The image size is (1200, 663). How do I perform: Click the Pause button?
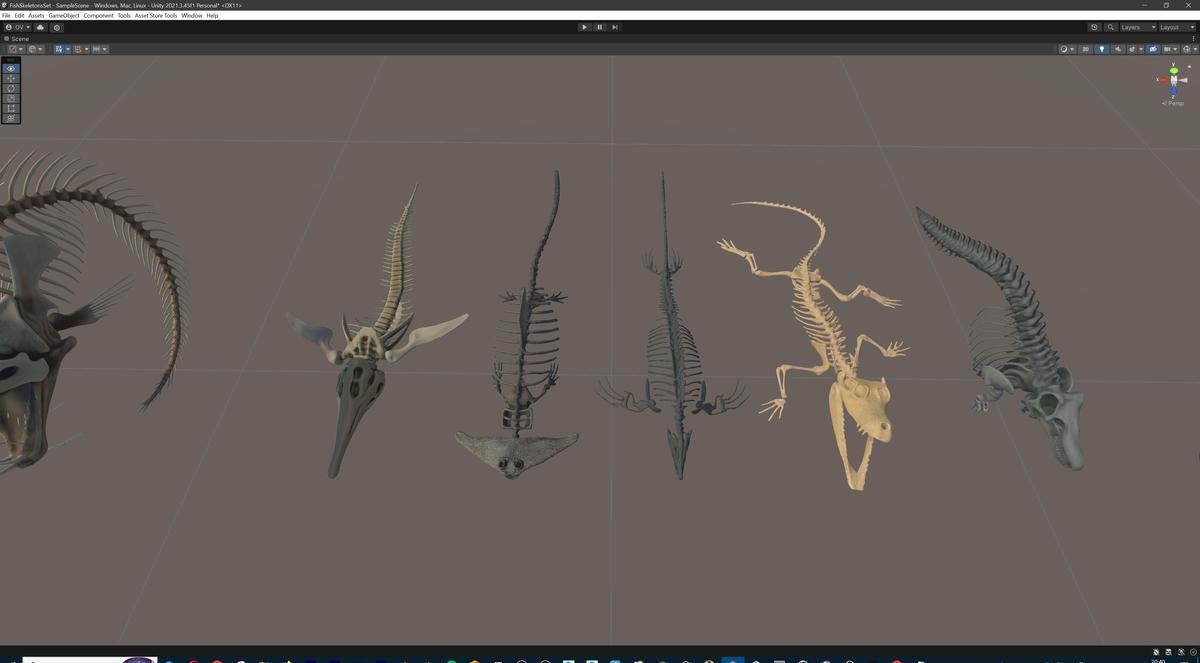click(x=599, y=27)
